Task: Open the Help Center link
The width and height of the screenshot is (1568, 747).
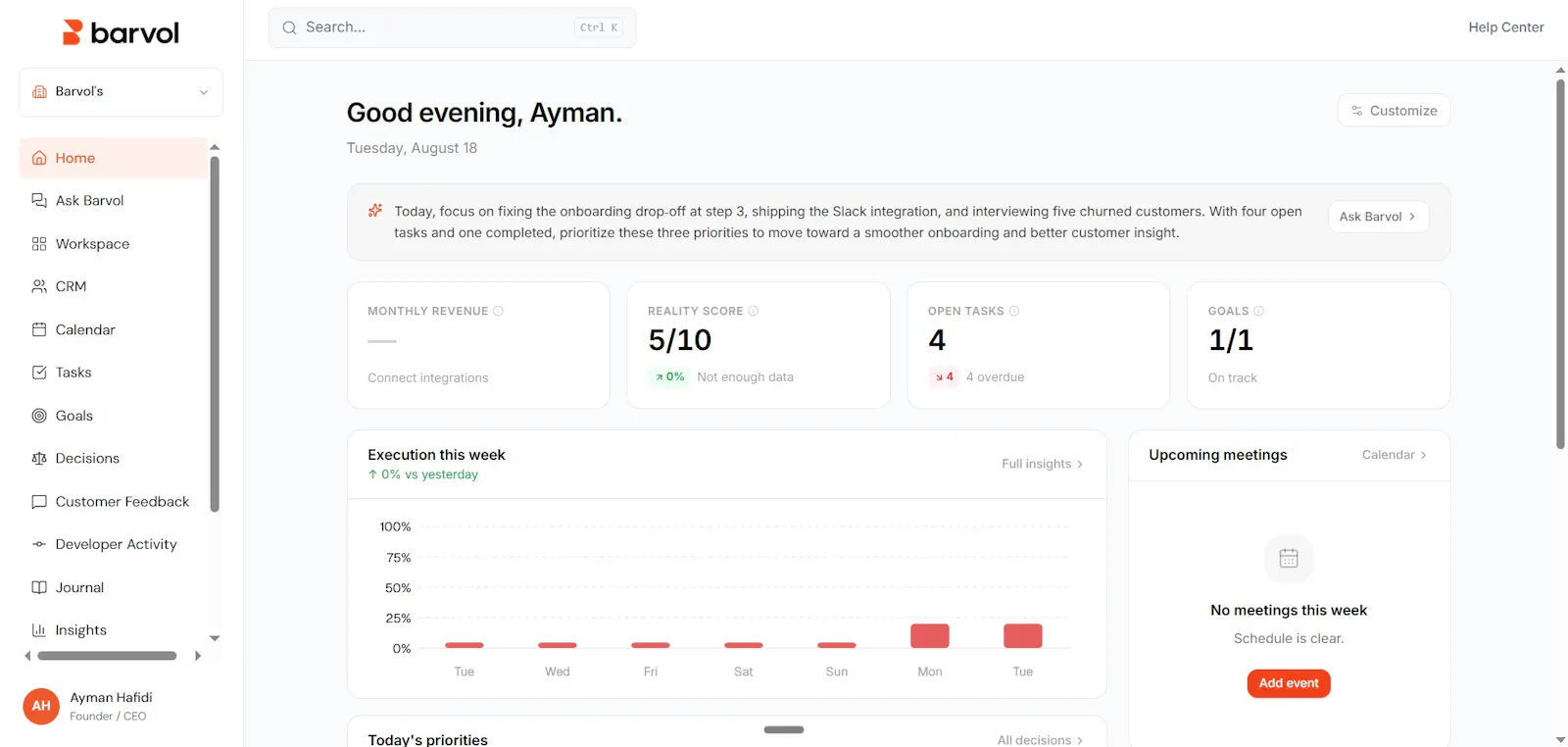Action: click(x=1505, y=27)
